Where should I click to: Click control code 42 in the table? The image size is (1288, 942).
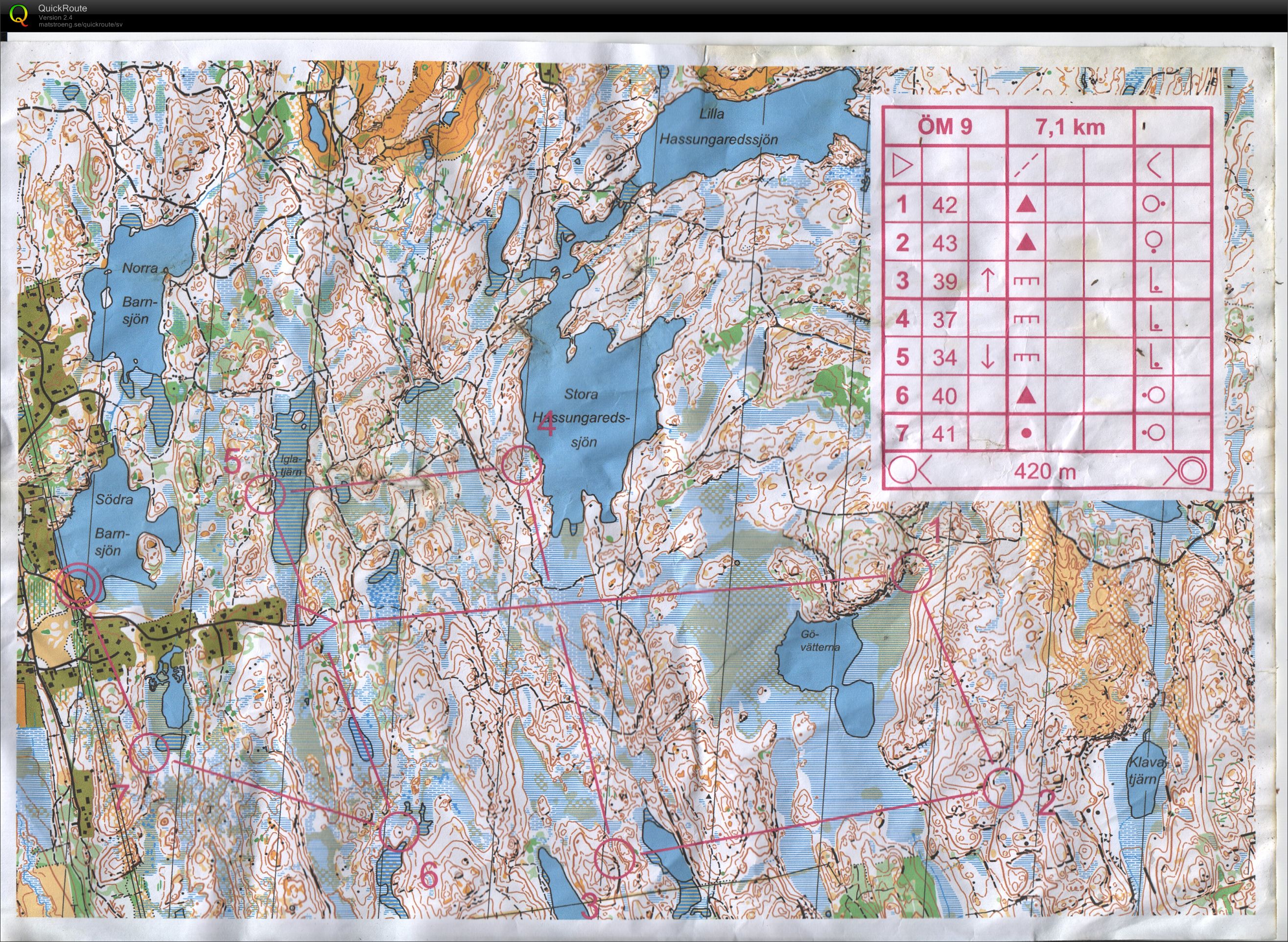[x=945, y=205]
